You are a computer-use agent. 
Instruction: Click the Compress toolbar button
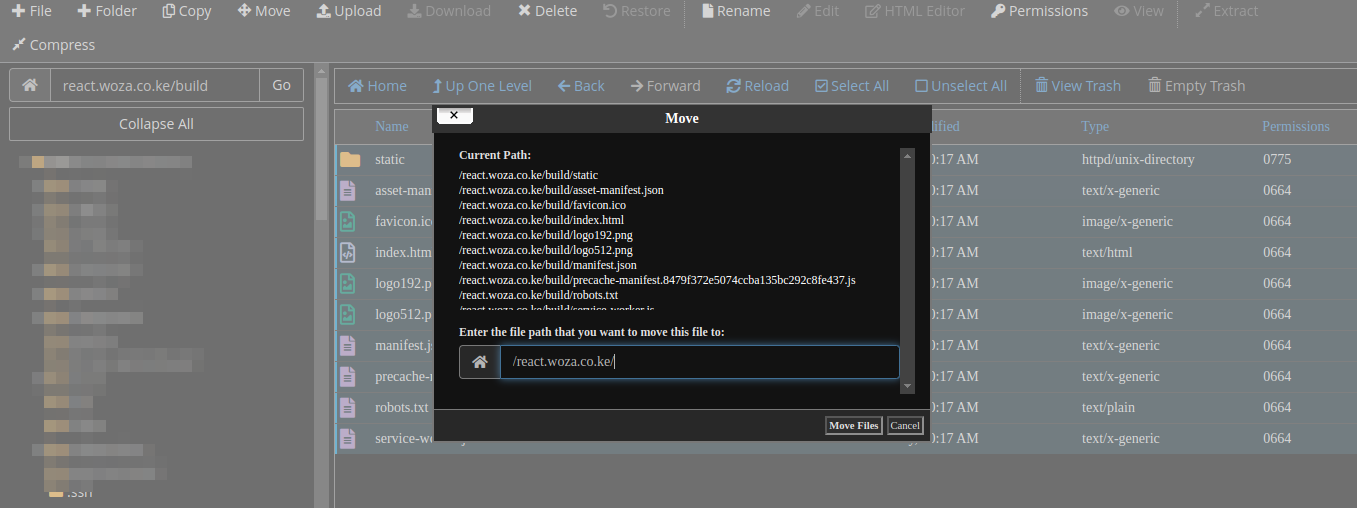pyautogui.click(x=53, y=45)
